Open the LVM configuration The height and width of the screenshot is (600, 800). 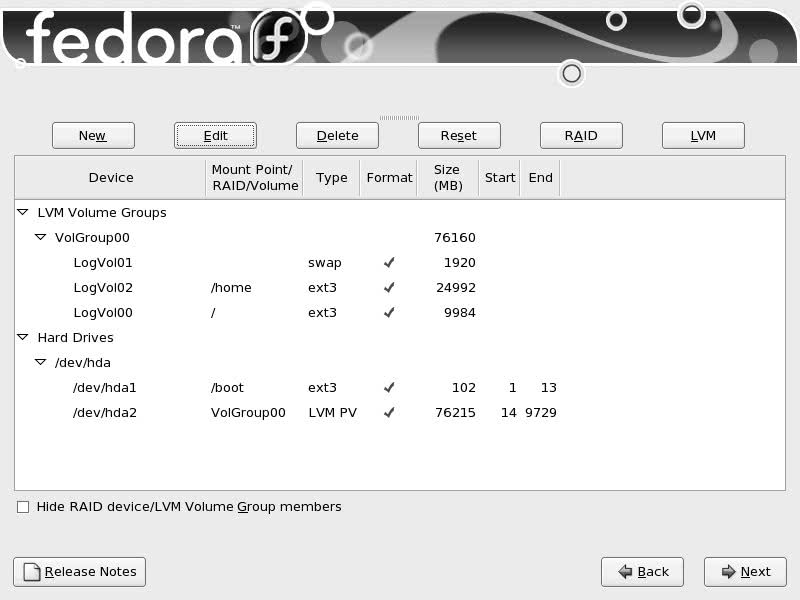[x=703, y=136]
